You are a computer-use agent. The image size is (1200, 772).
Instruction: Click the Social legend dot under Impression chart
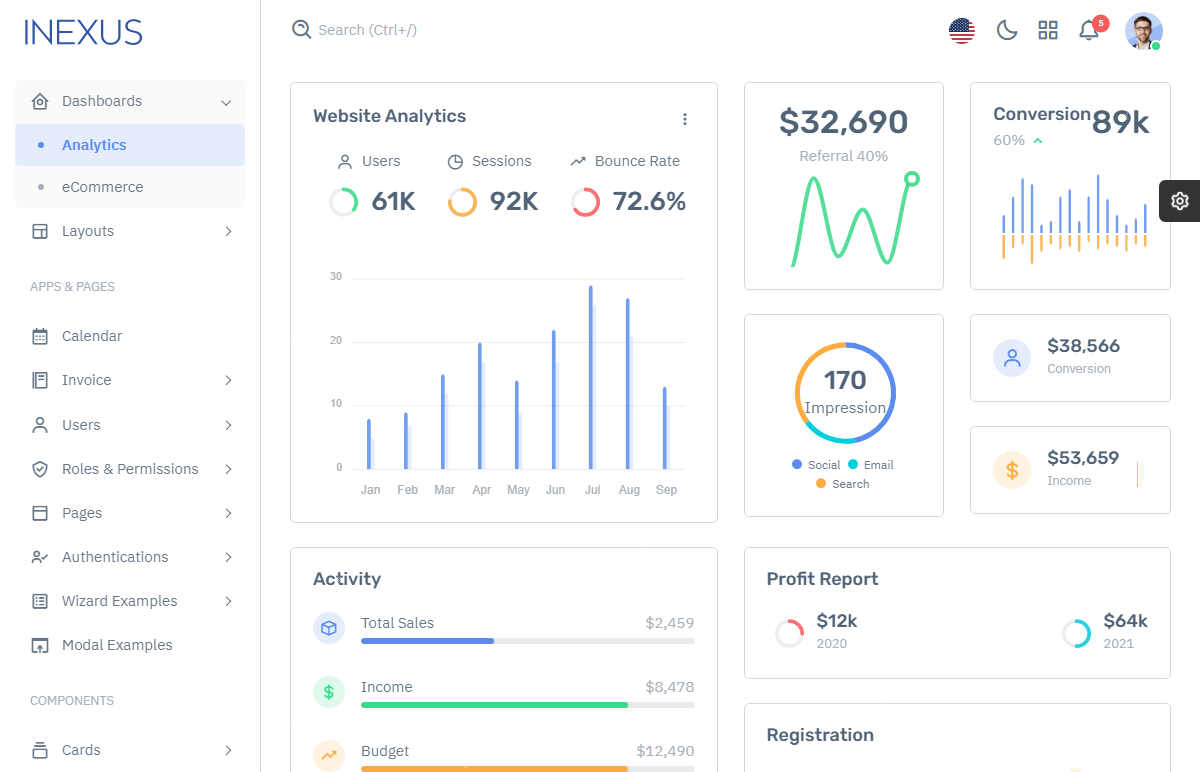797,464
